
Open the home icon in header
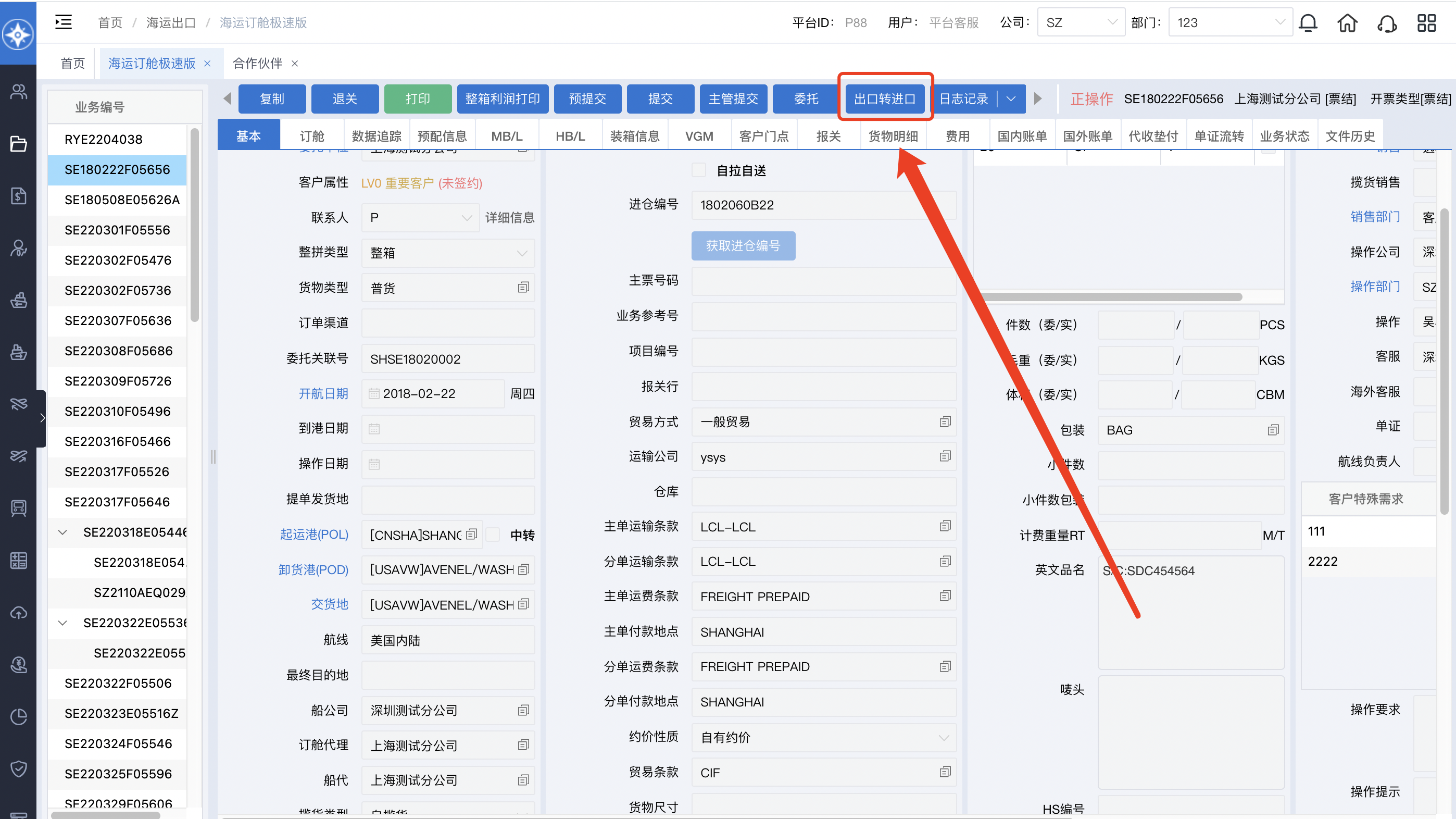coord(1348,22)
